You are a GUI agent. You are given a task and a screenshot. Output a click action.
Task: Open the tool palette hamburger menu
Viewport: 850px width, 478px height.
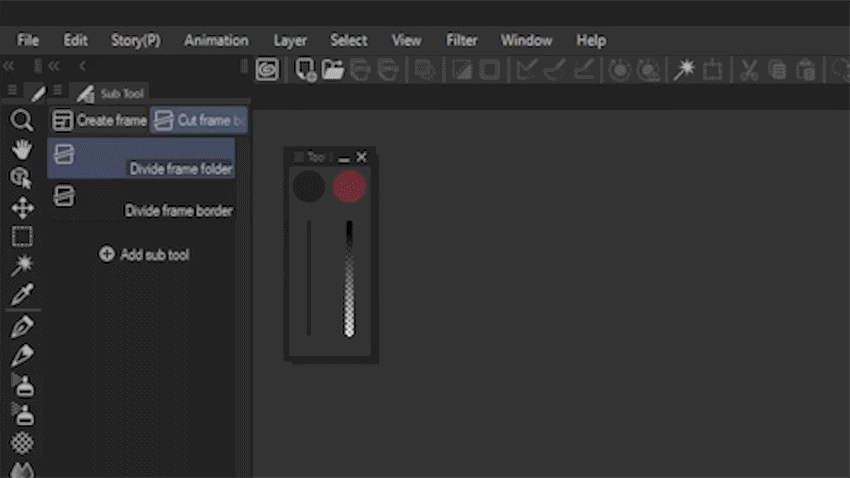tap(12, 91)
